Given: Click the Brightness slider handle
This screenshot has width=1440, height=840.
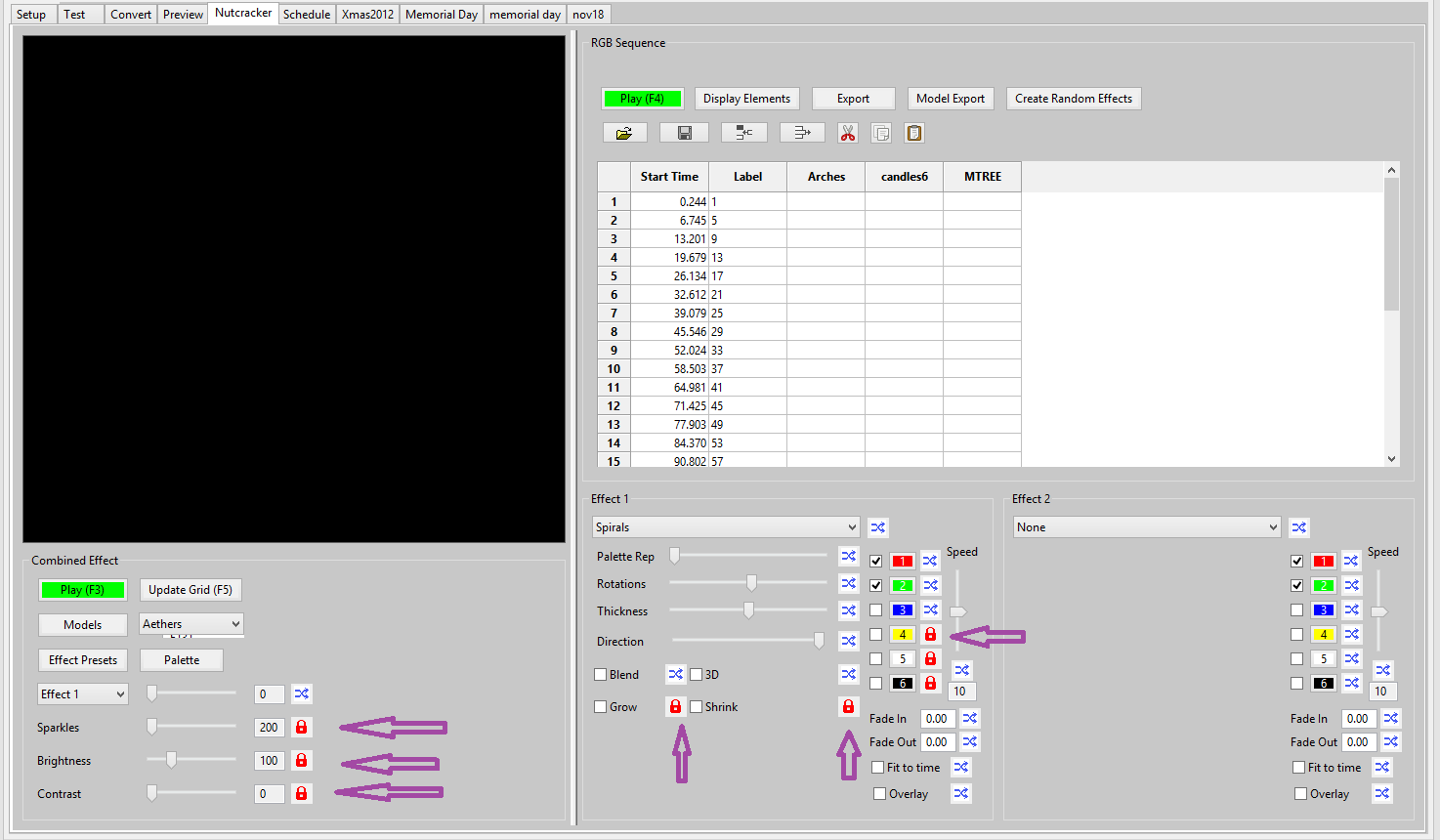Looking at the screenshot, I should tap(171, 759).
